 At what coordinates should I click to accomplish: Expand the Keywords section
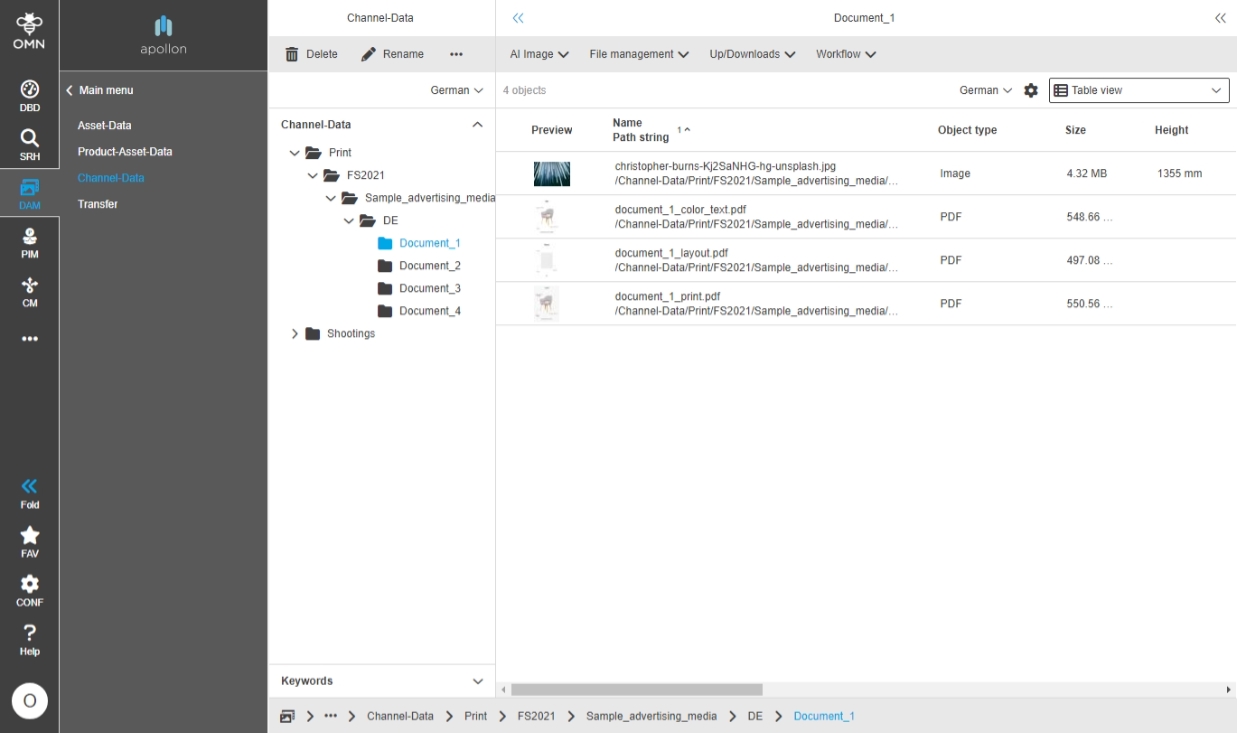click(x=477, y=681)
